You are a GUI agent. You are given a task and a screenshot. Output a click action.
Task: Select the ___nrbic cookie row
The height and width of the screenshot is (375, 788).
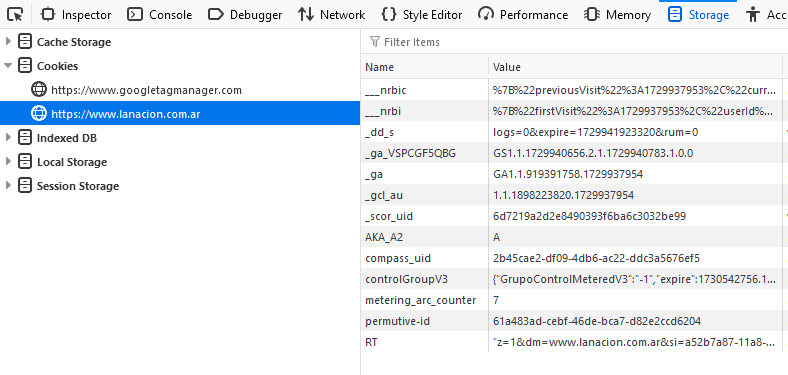click(x=574, y=90)
